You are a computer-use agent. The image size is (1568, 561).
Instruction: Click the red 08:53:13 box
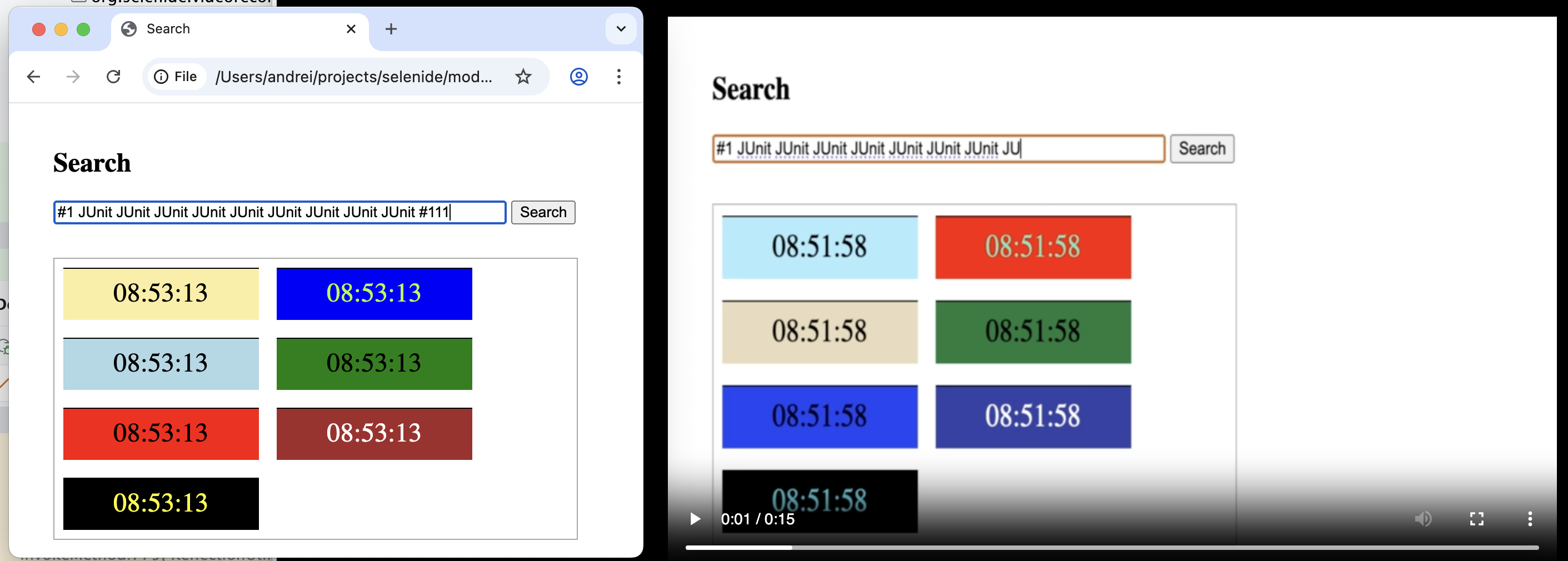click(x=161, y=434)
